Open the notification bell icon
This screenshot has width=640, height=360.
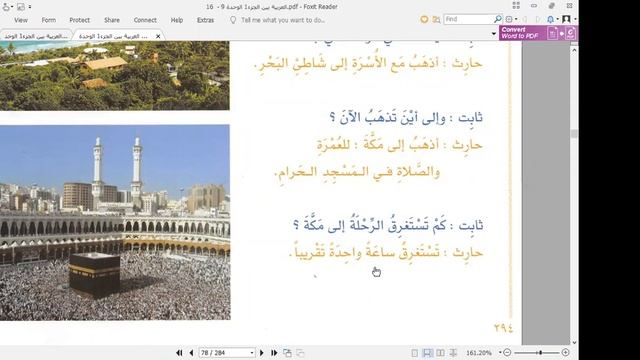[x=551, y=19]
